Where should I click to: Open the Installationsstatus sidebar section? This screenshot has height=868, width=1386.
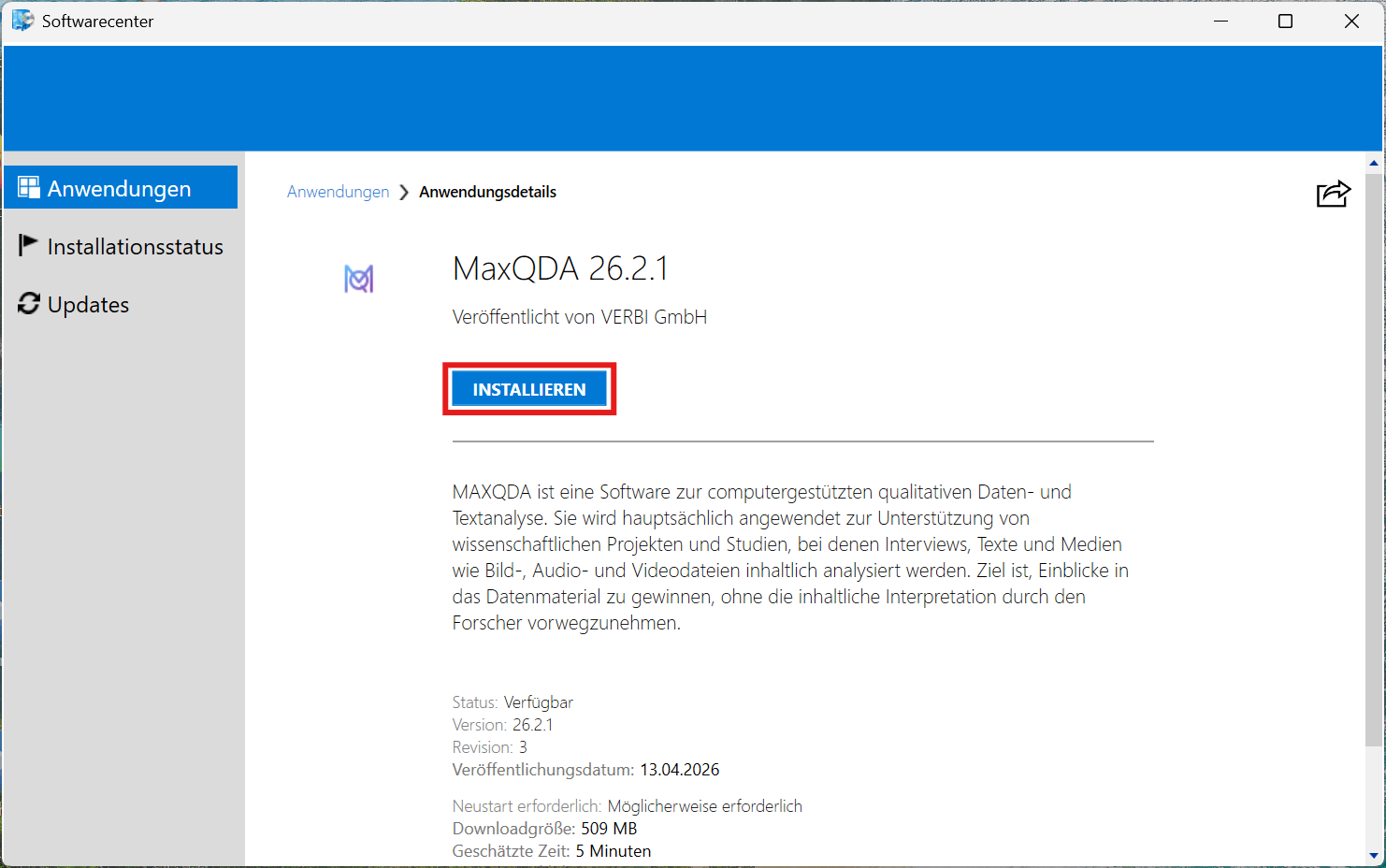click(x=121, y=246)
